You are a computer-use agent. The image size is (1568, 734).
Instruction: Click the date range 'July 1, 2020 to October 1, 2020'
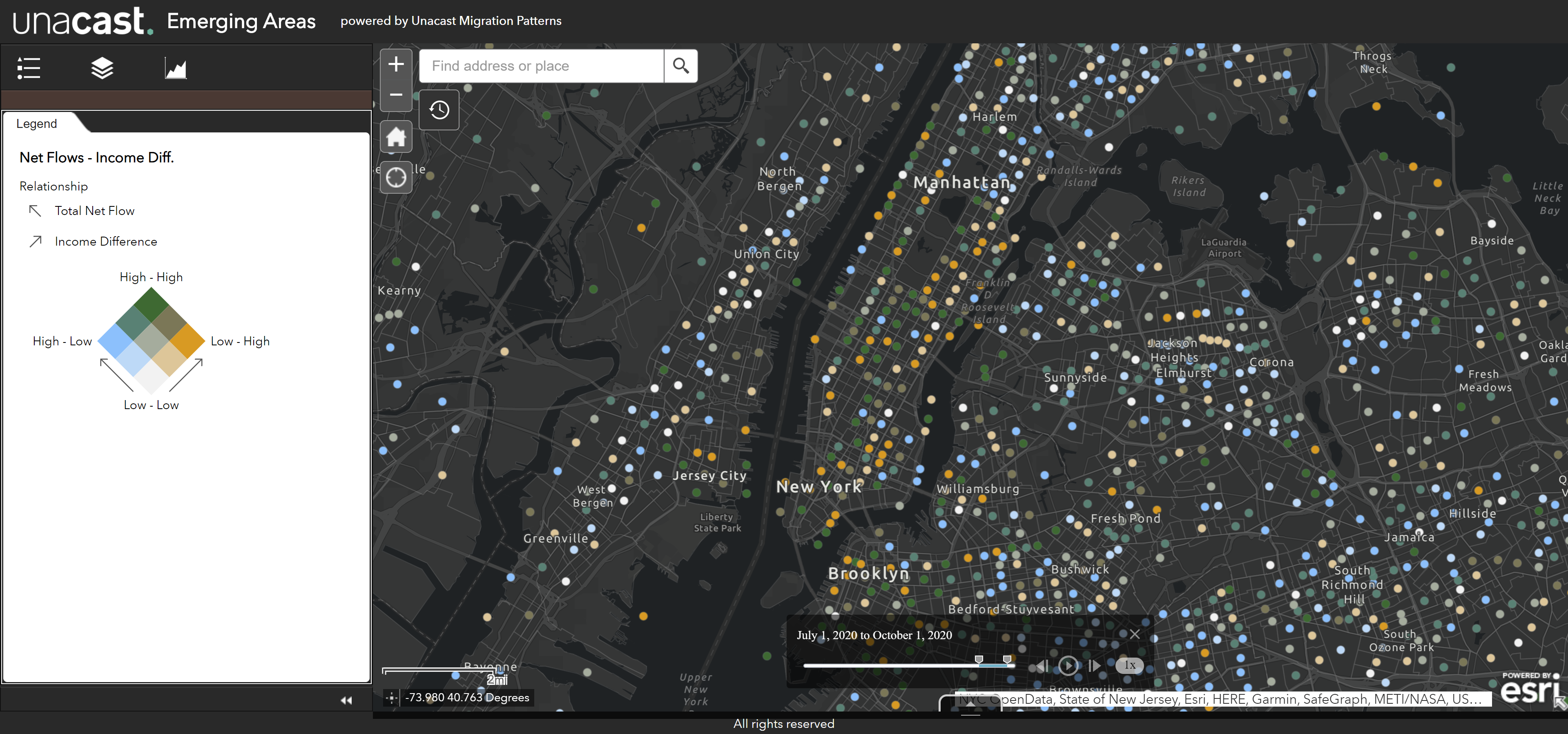[874, 635]
